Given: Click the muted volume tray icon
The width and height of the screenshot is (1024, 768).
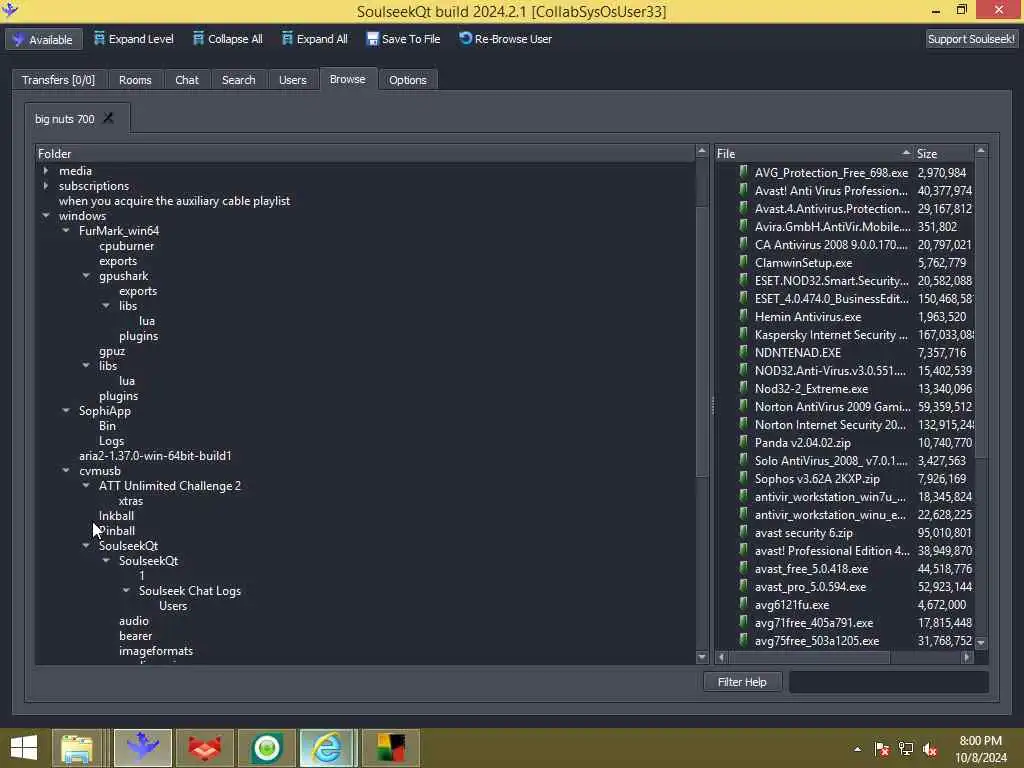Looking at the screenshot, I should tap(930, 749).
